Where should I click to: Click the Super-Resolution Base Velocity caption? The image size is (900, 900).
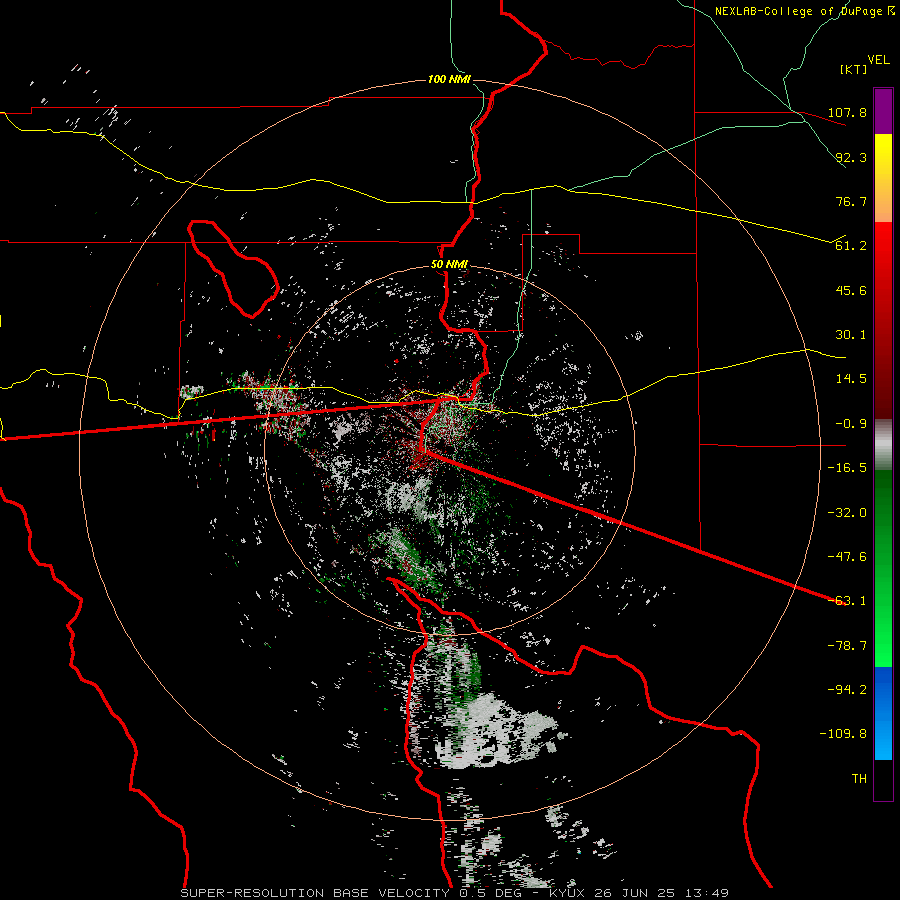click(455, 893)
